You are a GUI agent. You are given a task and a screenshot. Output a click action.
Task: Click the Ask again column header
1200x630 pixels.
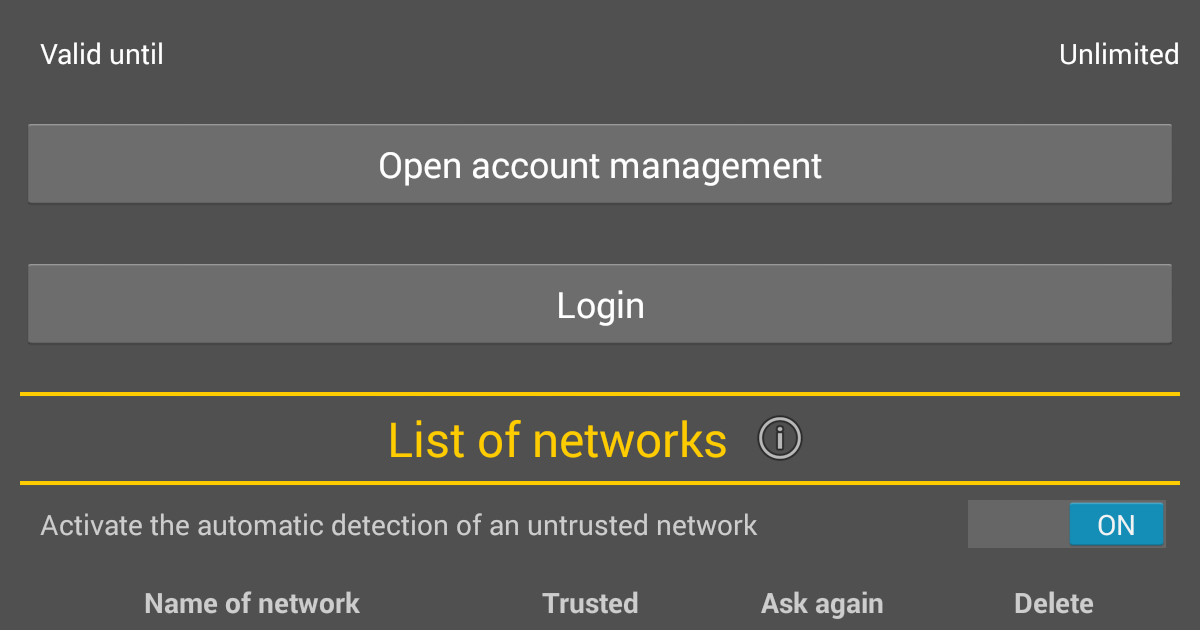822,603
